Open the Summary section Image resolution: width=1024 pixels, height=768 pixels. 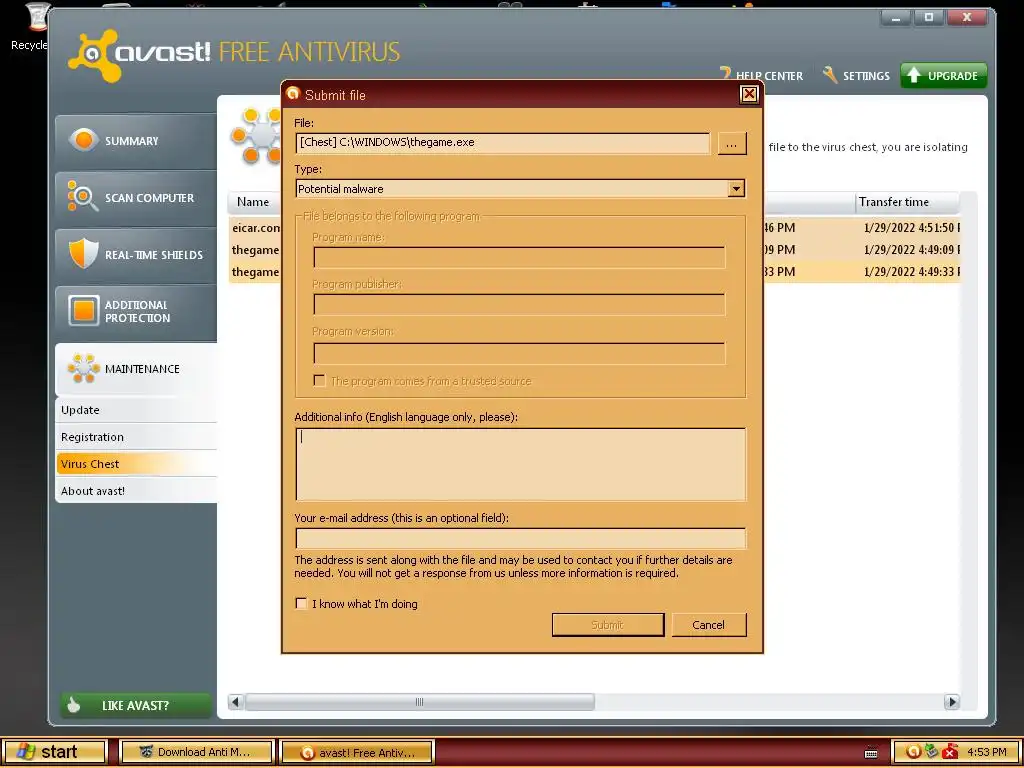(x=136, y=141)
